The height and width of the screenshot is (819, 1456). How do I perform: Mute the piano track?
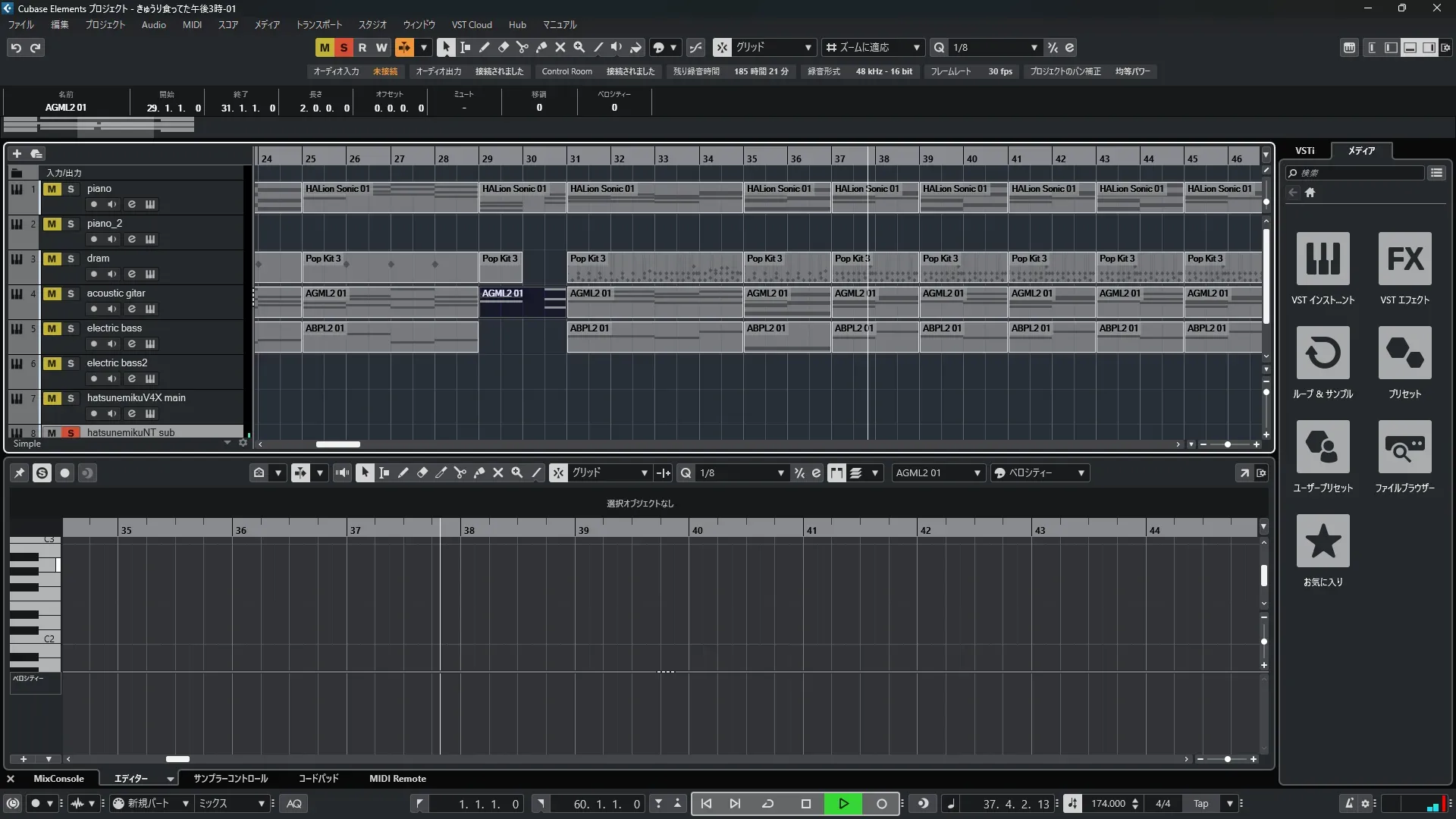(52, 189)
